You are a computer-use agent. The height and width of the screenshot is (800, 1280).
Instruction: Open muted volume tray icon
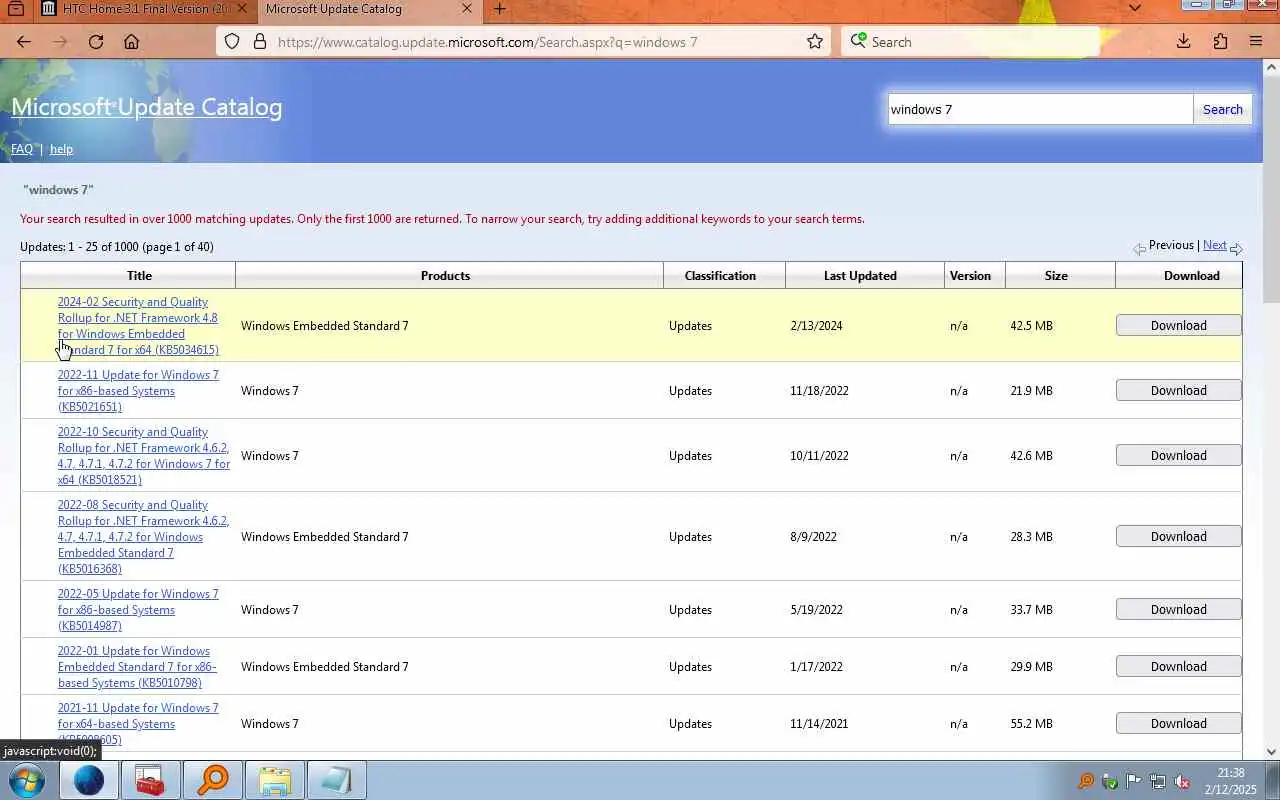point(1181,781)
